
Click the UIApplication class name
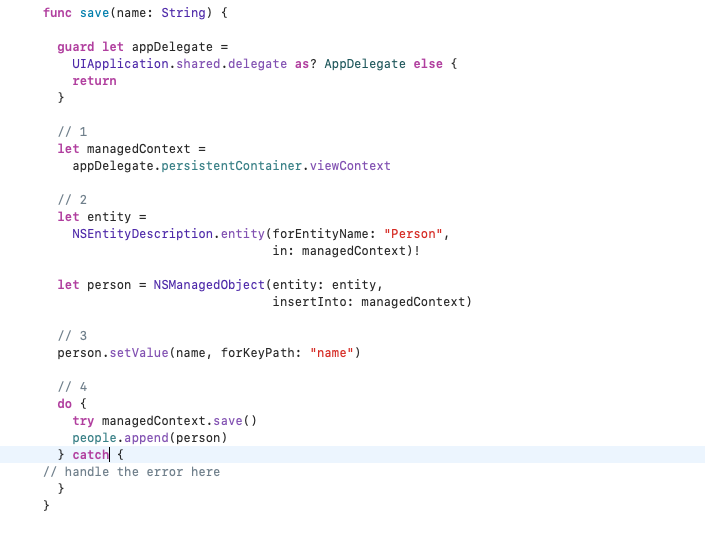[116, 64]
